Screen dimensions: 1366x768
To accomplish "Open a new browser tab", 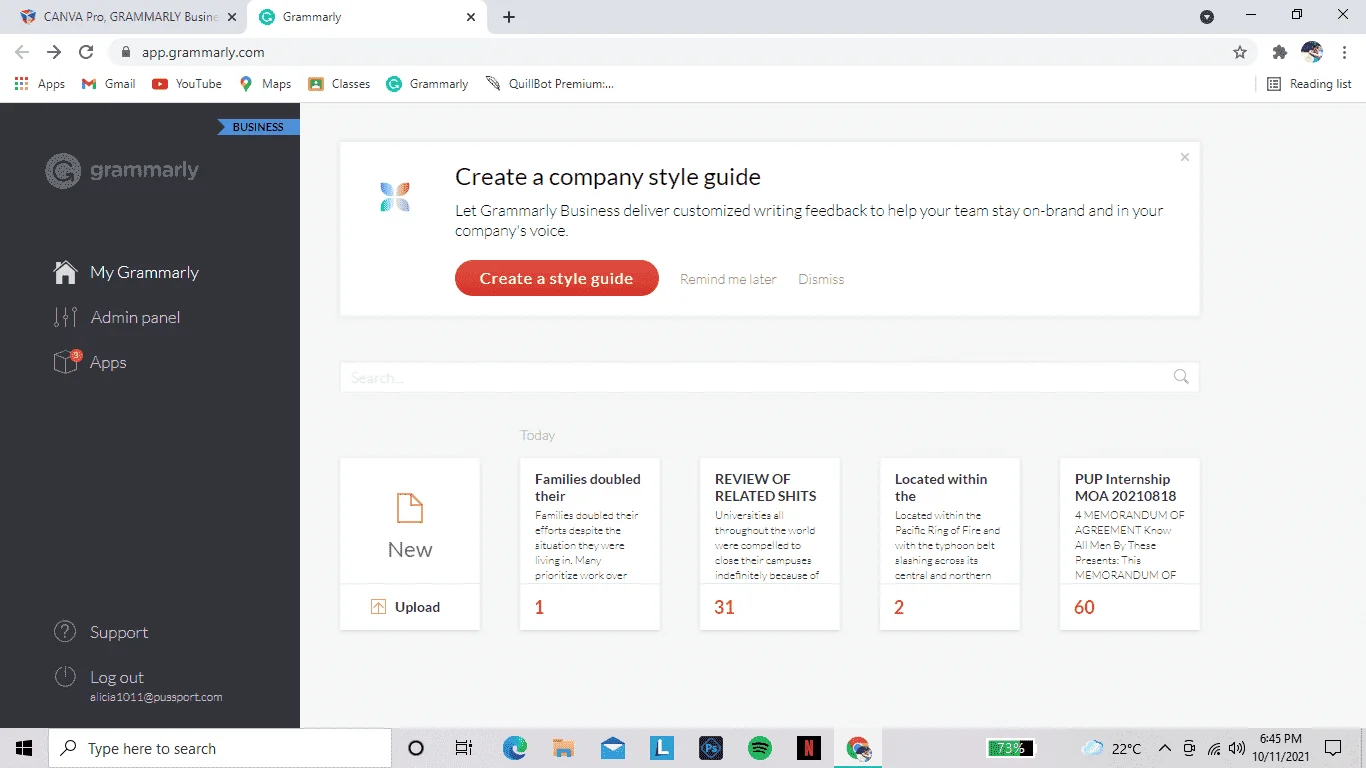I will point(509,17).
